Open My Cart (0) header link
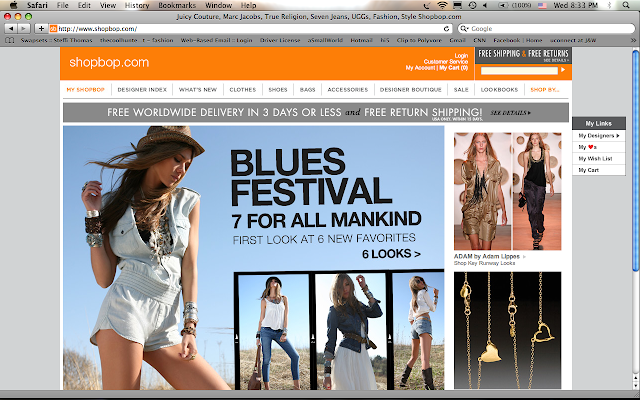 pos(453,68)
